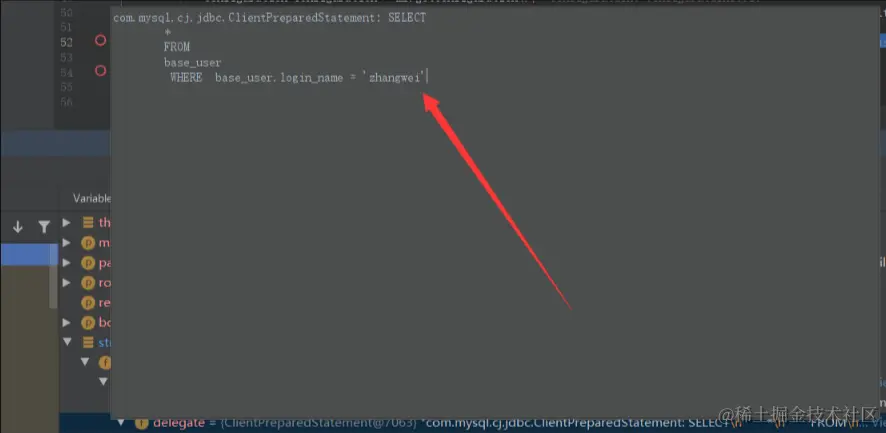
Task: Switch to the Variables tab
Action: (x=92, y=198)
